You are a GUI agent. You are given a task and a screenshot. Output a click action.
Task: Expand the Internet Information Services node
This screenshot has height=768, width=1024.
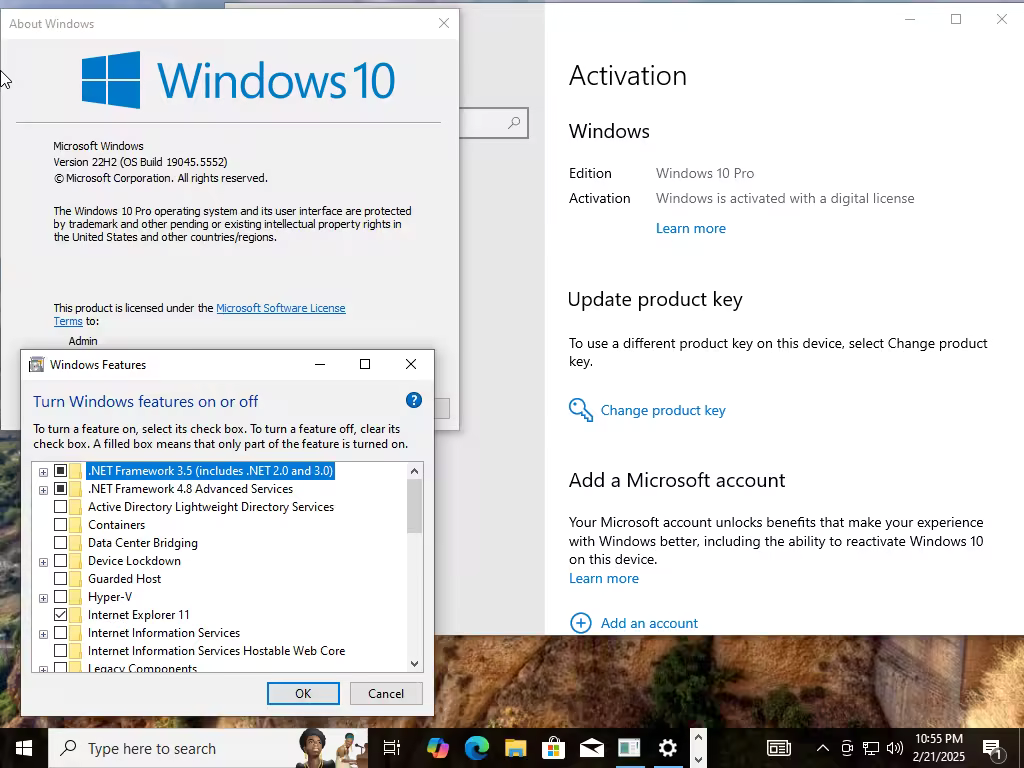point(44,633)
